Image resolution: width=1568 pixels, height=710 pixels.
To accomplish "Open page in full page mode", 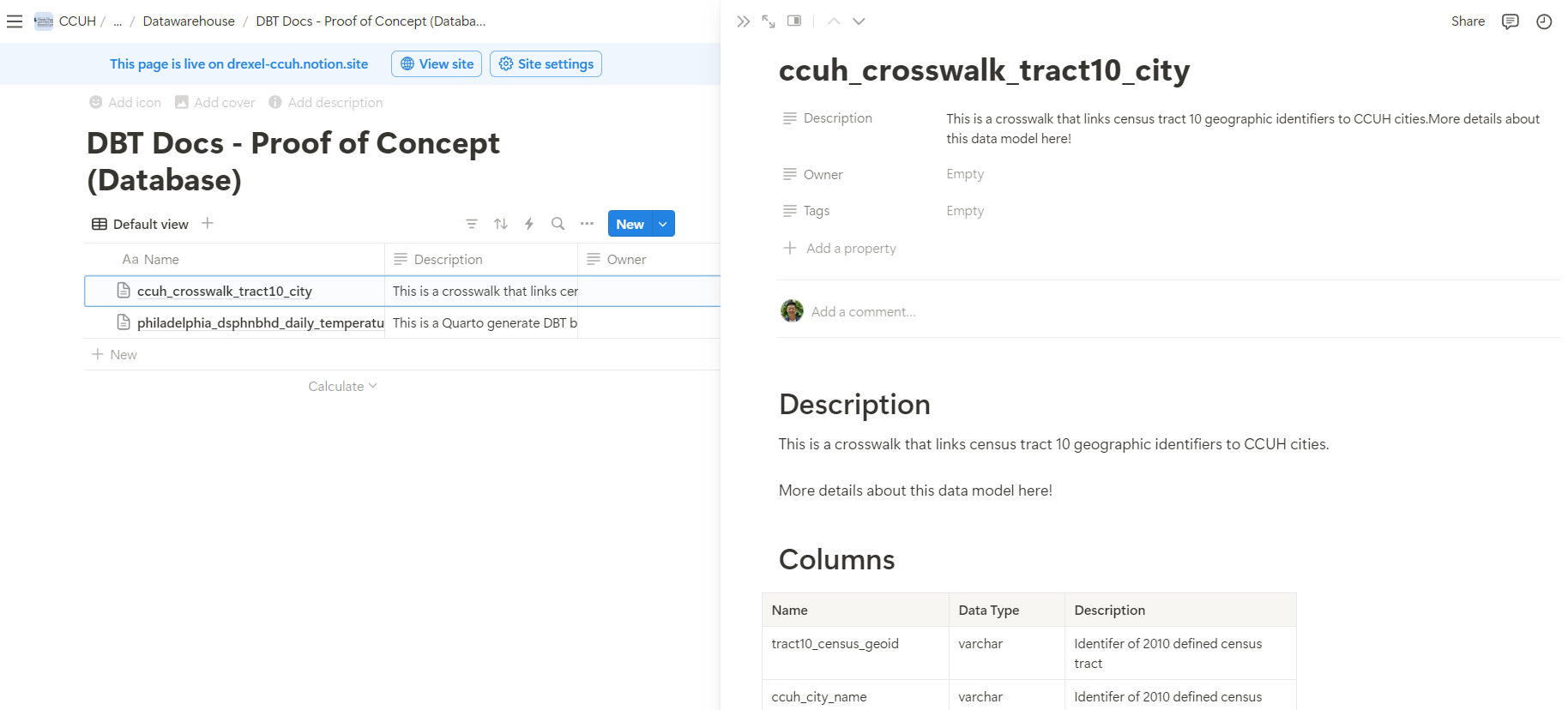I will pos(769,21).
